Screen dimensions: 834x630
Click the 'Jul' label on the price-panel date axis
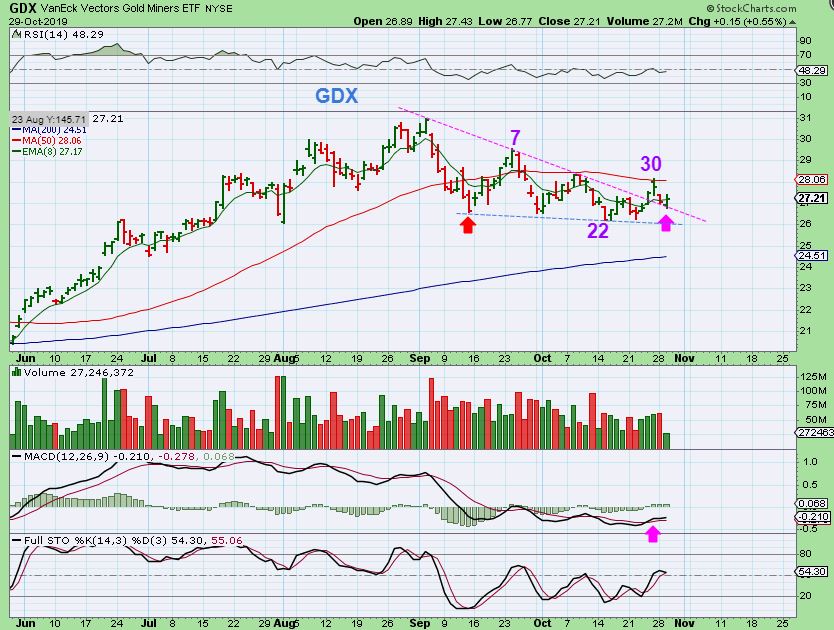tap(149, 359)
